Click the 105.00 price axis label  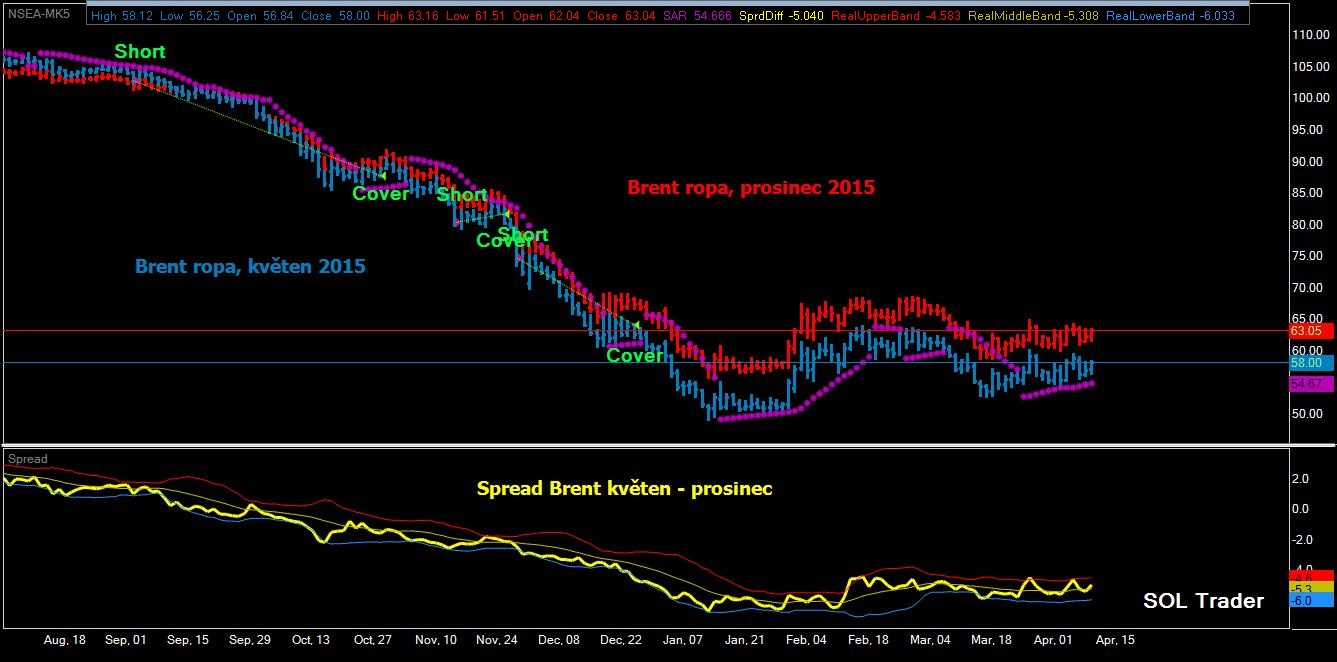coord(1311,67)
